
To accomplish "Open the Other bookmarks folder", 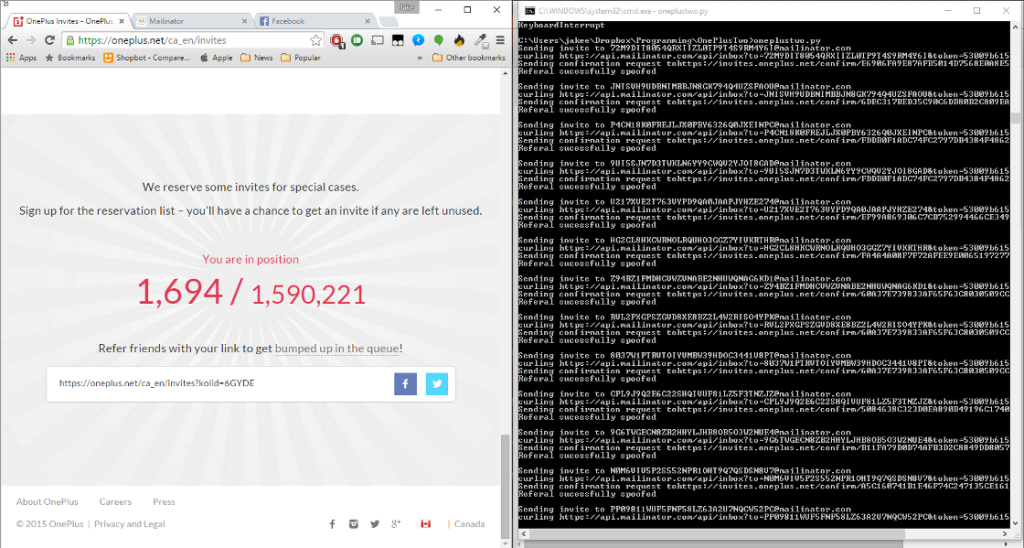I will point(469,57).
